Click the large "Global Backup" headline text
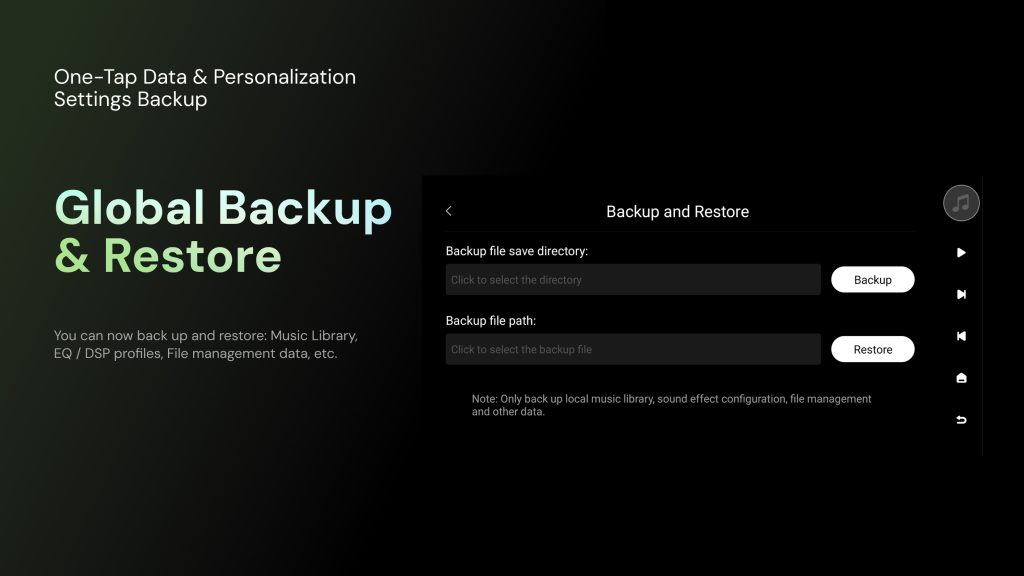The image size is (1024, 576). pos(223,207)
